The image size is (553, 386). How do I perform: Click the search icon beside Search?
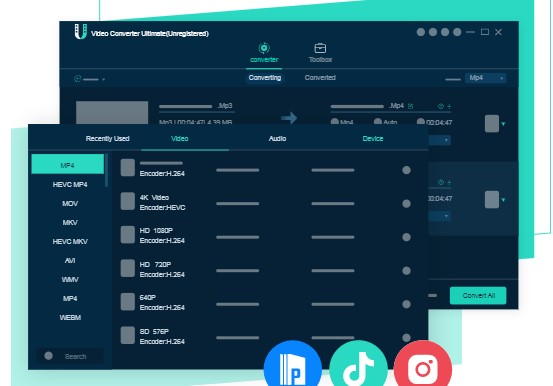(49, 356)
